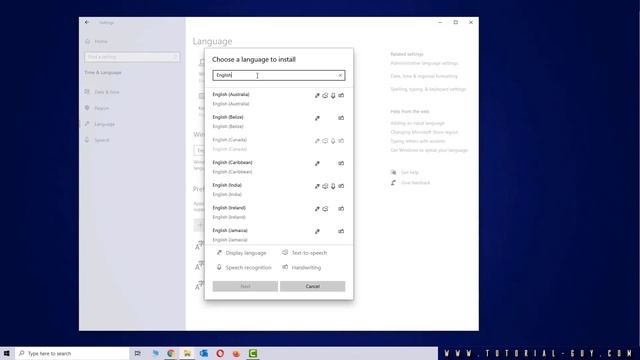Cancel the language install dialog
The image size is (640, 360).
pos(313,286)
